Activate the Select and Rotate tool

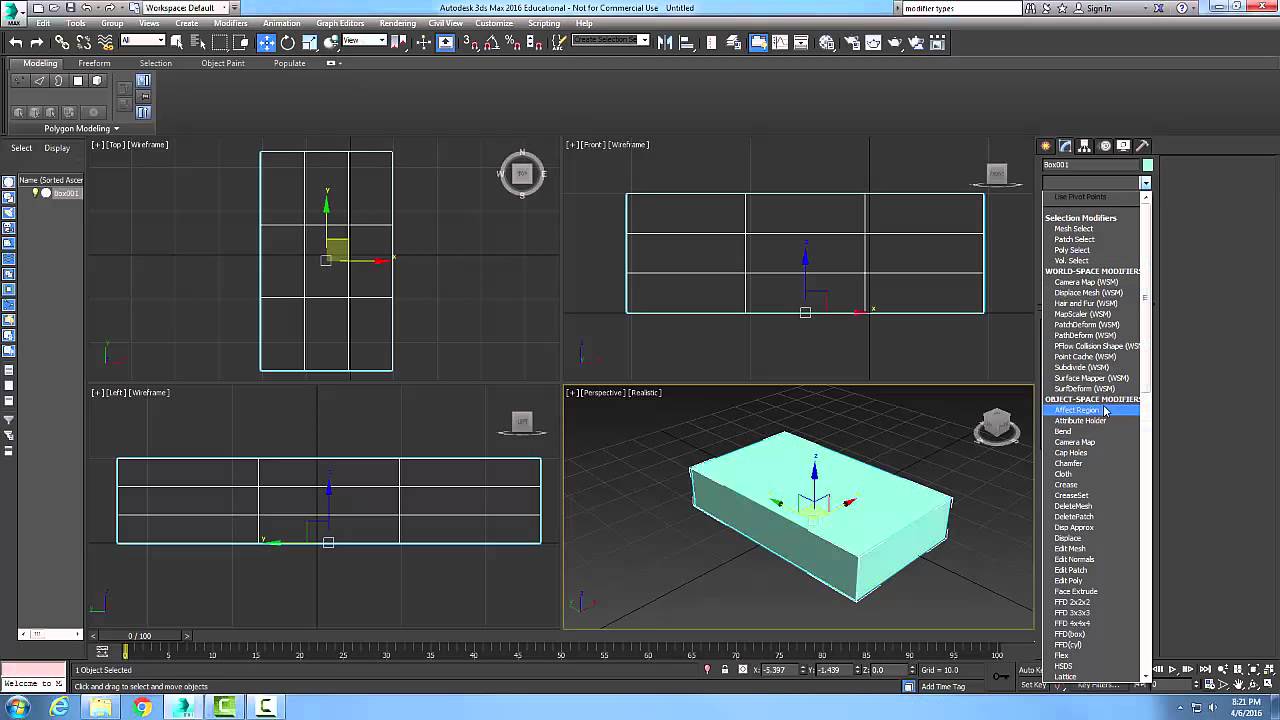287,42
